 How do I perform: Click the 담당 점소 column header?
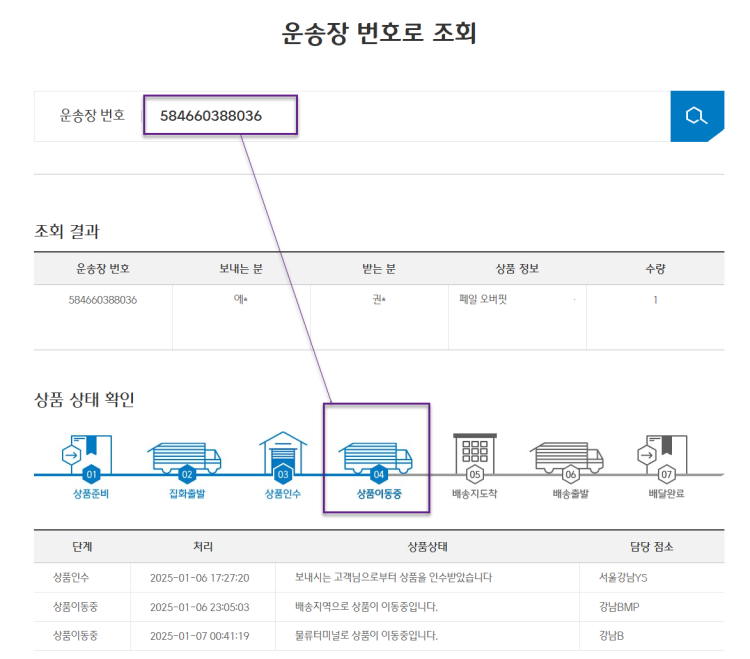651,547
